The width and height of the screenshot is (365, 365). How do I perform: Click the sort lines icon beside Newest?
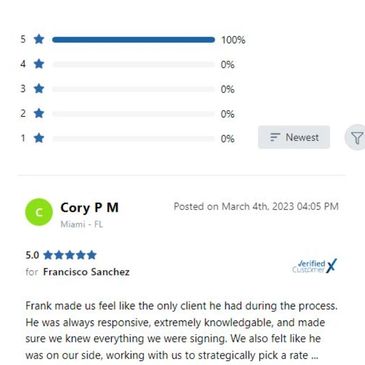pos(275,137)
